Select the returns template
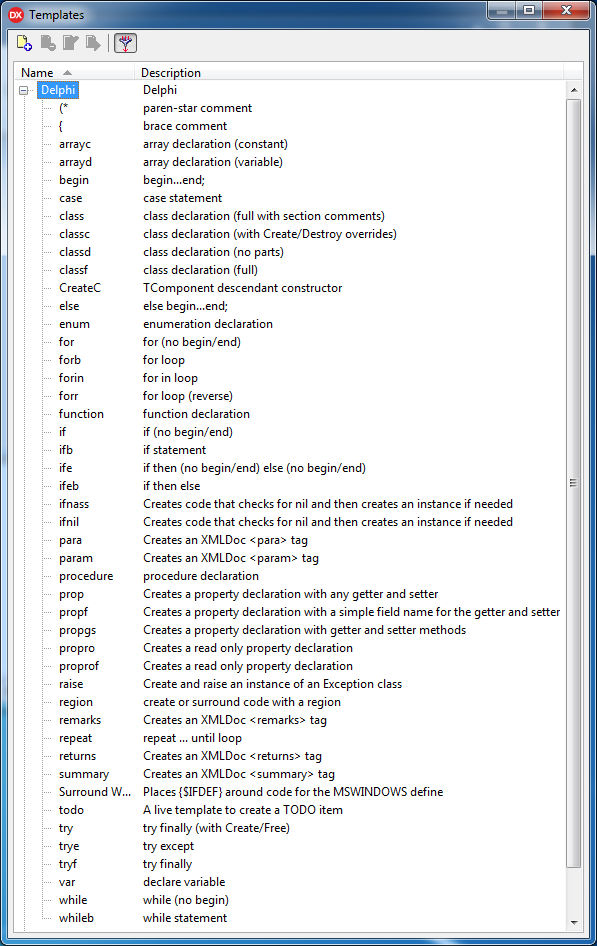The width and height of the screenshot is (597, 946). pos(77,756)
